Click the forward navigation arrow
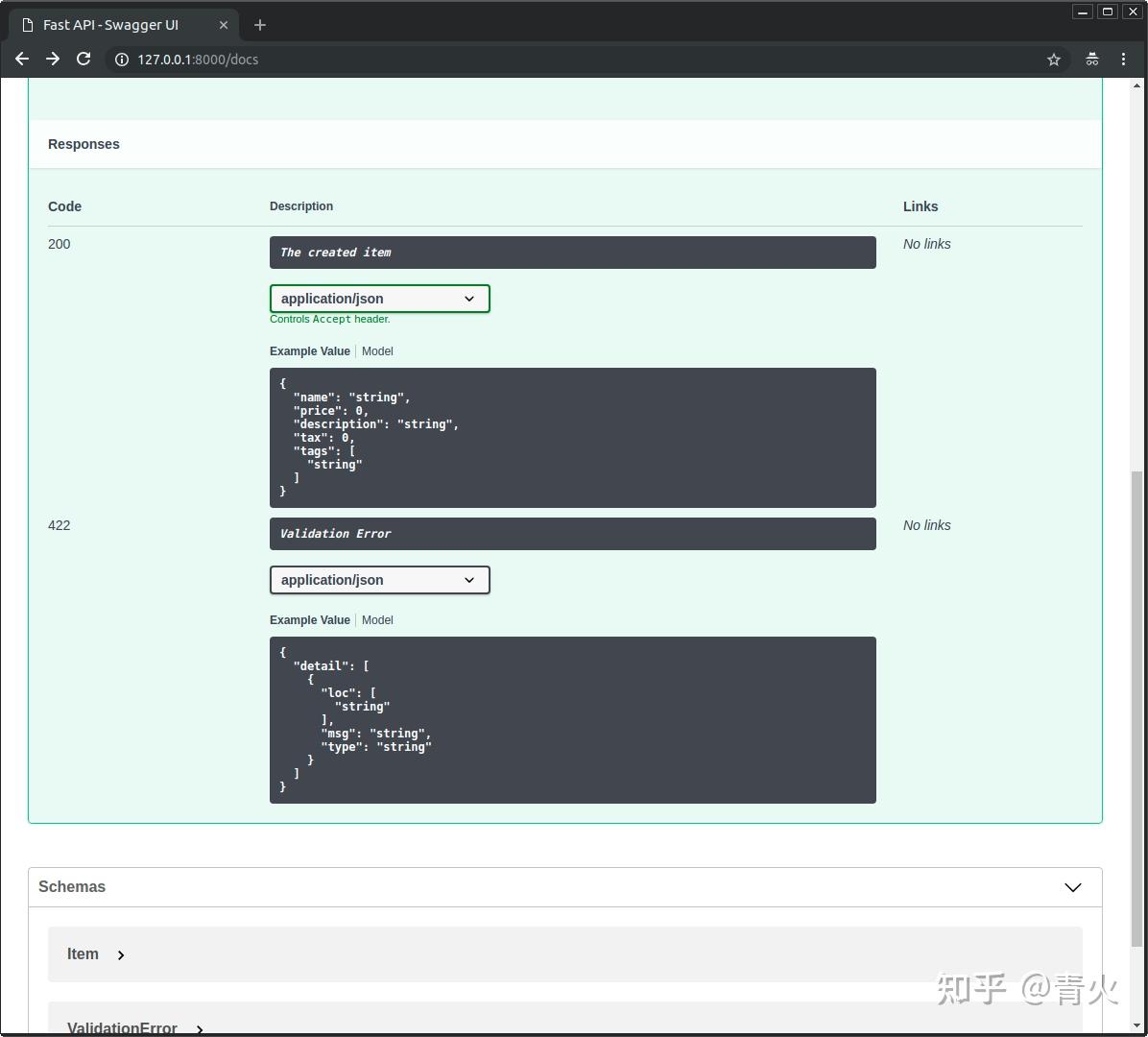Image resolution: width=1148 pixels, height=1037 pixels. tap(53, 59)
